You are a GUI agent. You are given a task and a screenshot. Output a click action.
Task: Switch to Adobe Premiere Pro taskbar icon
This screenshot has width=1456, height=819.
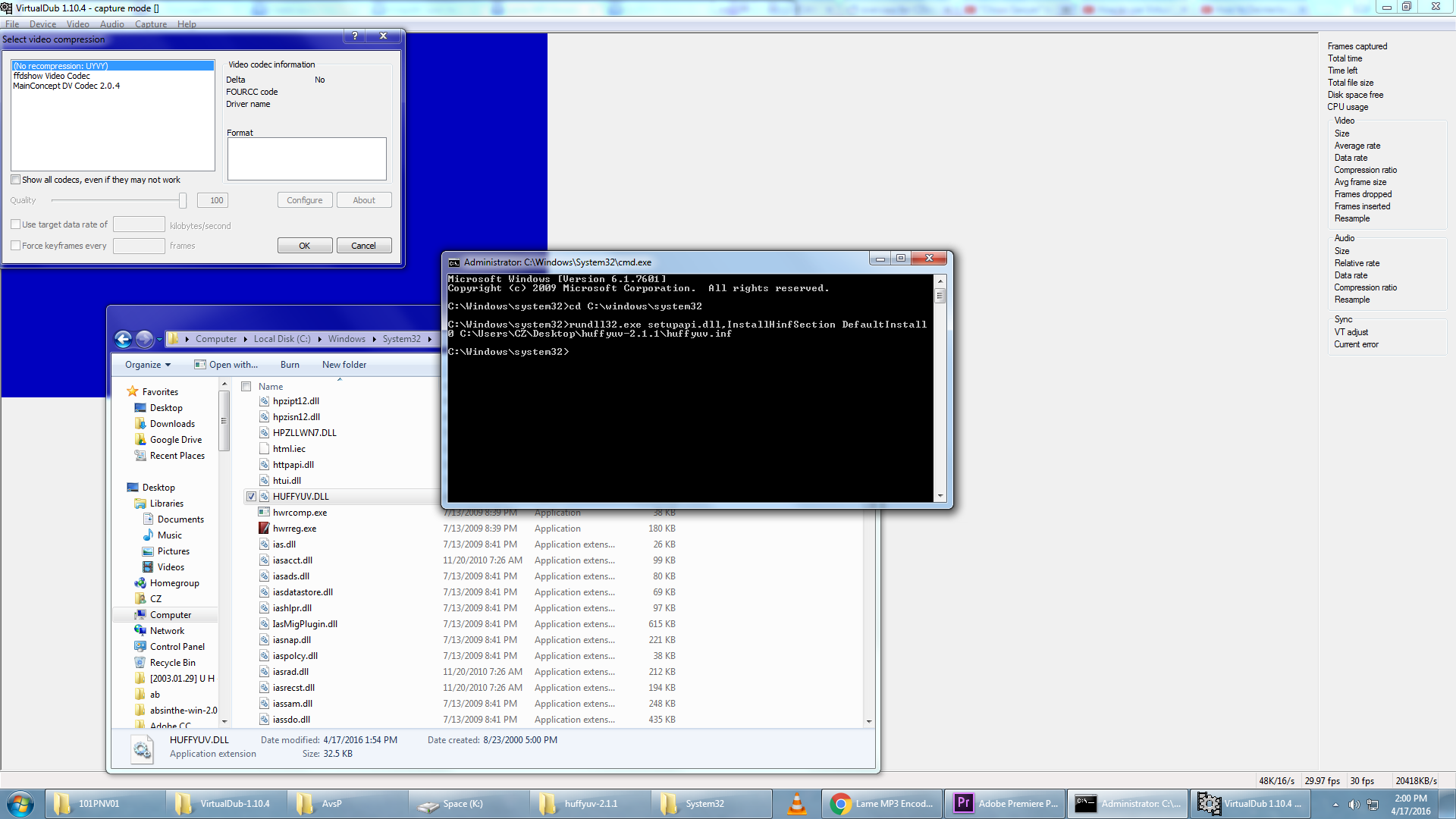963,804
